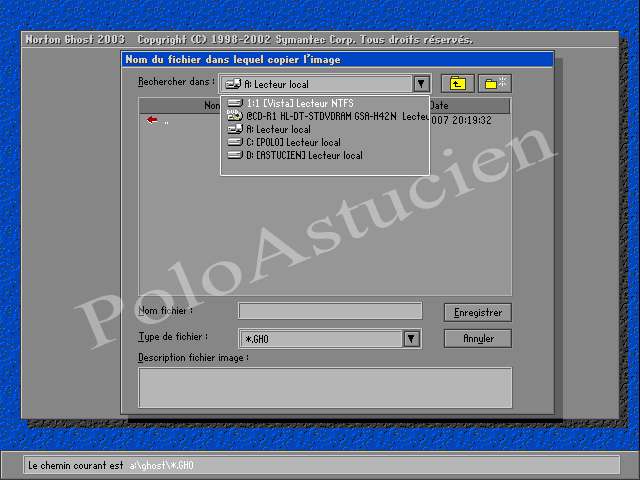Screen dimensions: 640x480
Task: Click inside Description fichier image text area
Action: (x=325, y=388)
